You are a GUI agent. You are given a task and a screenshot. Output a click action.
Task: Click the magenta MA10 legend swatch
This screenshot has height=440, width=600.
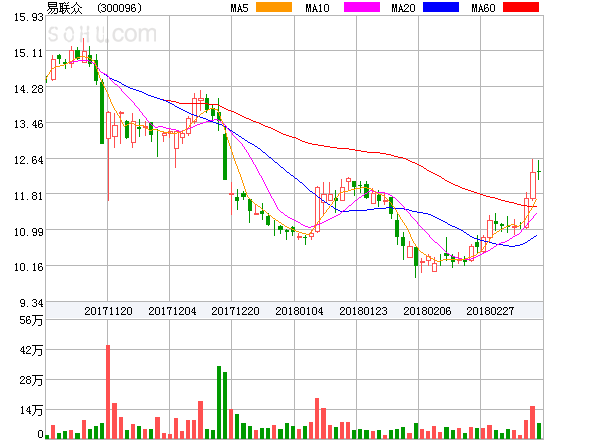pyautogui.click(x=362, y=7)
